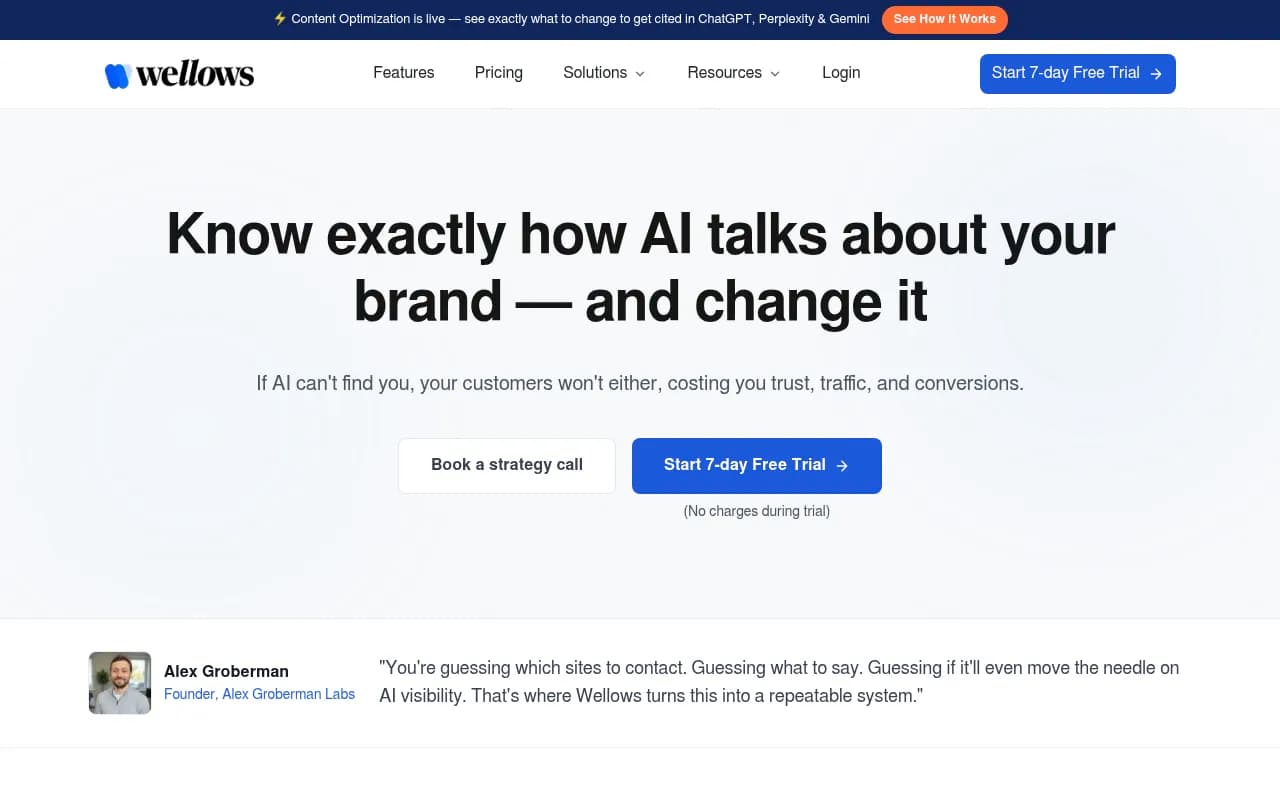Viewport: 1280px width, 800px height.
Task: Open the Pricing page
Action: coord(499,73)
